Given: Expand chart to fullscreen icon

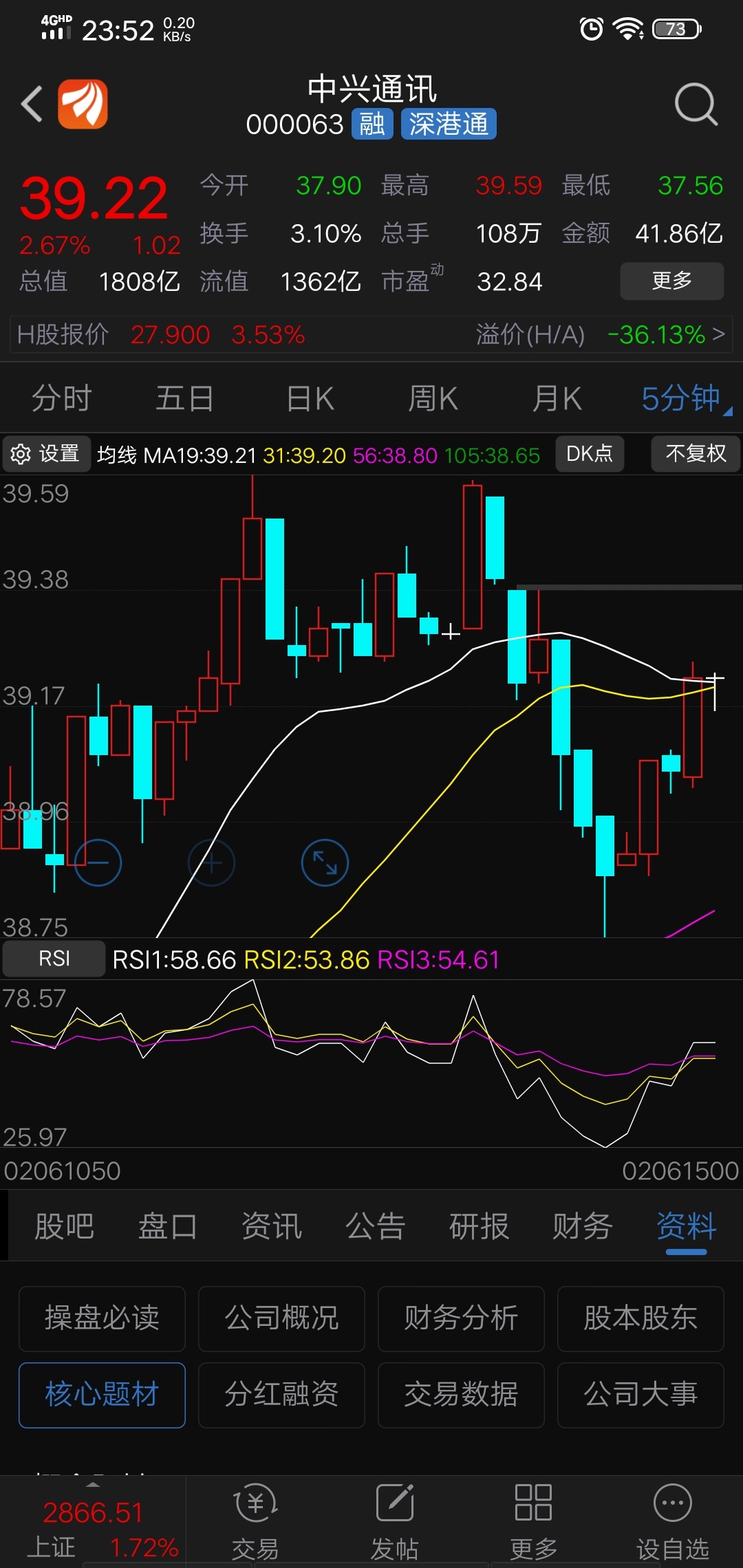Looking at the screenshot, I should tap(325, 862).
